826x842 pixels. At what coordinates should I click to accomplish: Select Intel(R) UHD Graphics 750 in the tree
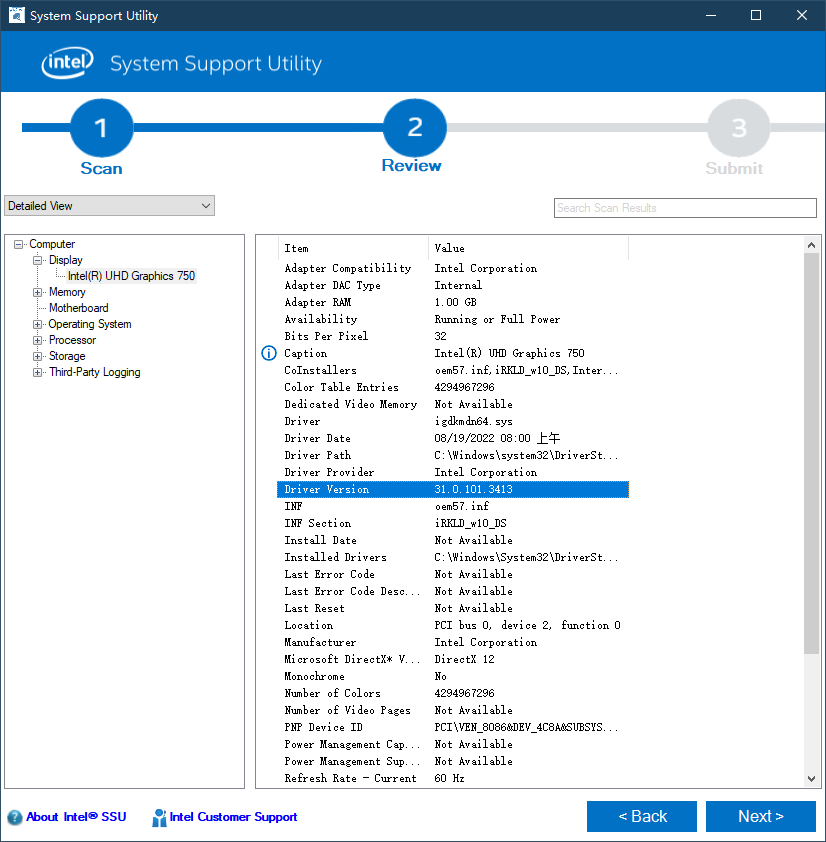click(x=131, y=276)
